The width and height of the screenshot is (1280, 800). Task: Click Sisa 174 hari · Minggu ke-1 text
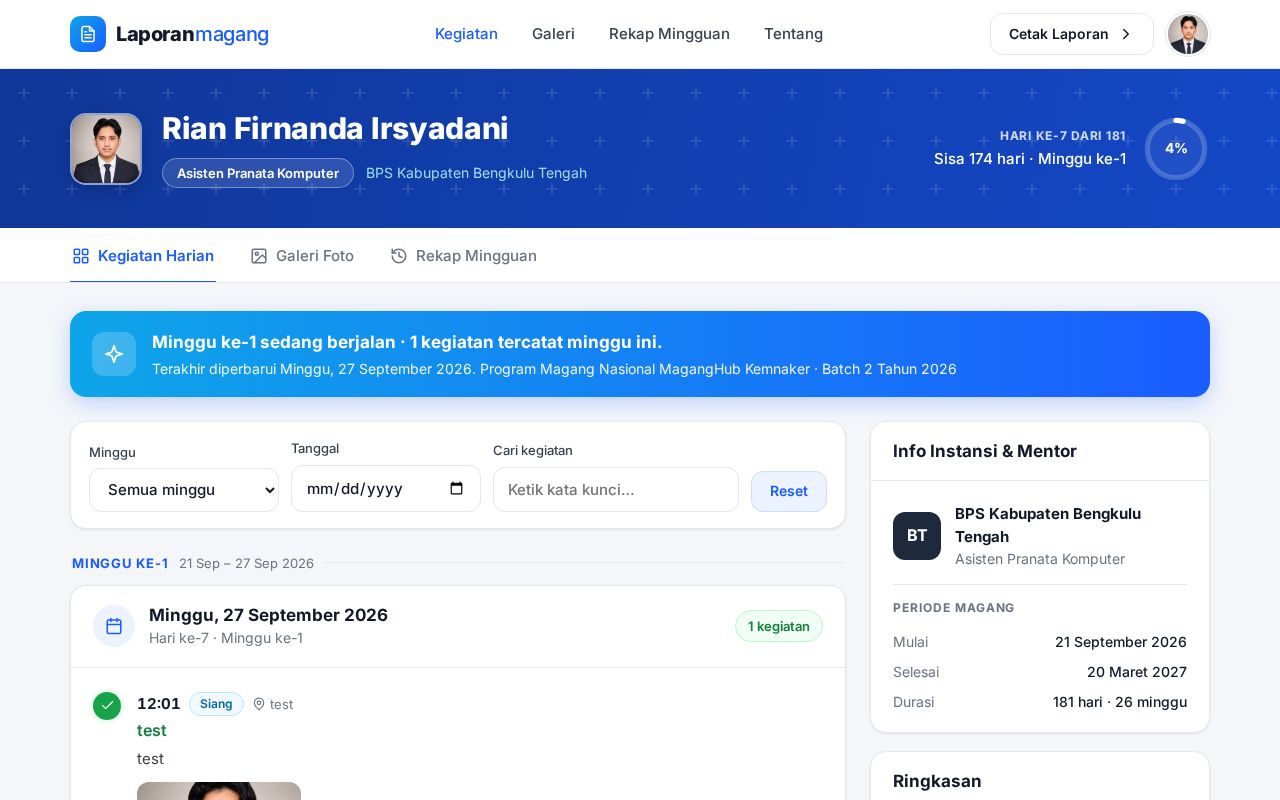[1030, 159]
